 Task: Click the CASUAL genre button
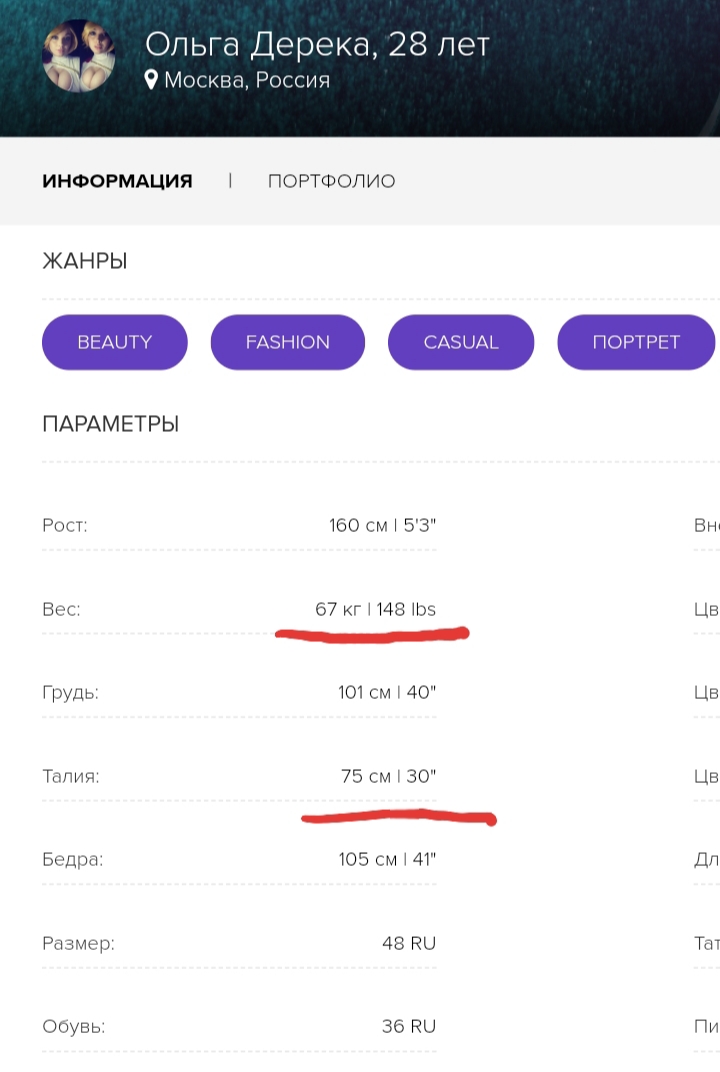point(460,342)
